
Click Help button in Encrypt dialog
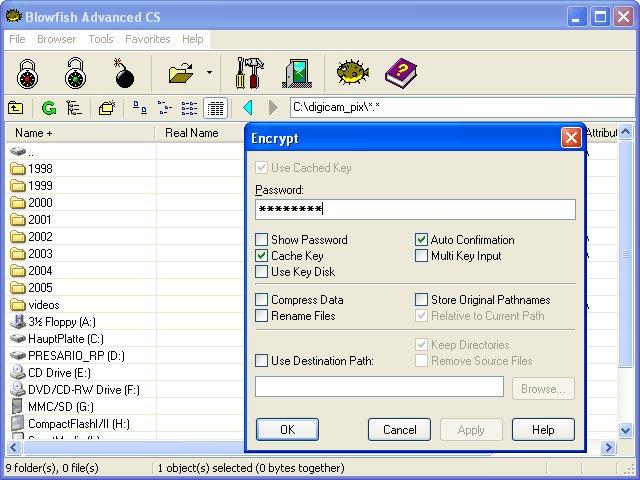[543, 429]
